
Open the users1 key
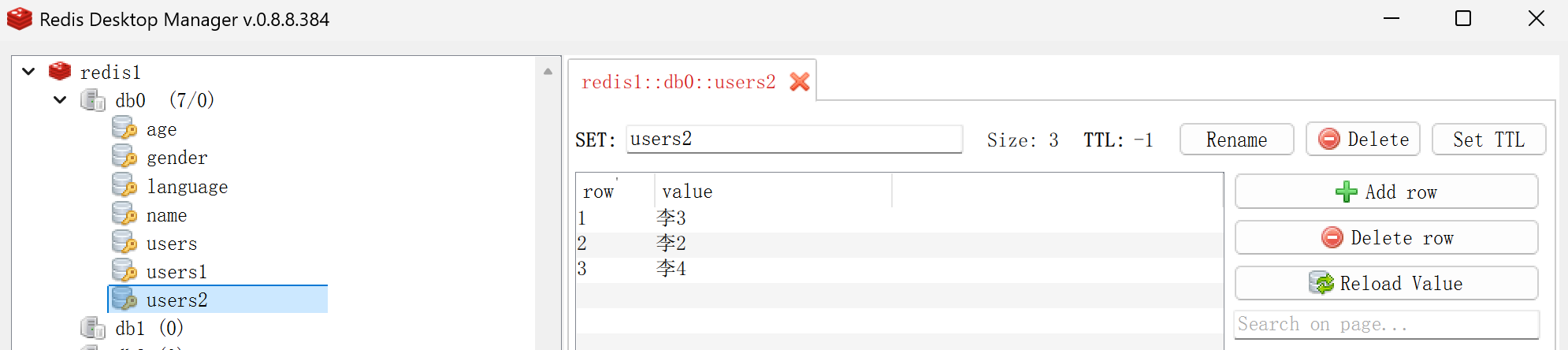tap(176, 272)
